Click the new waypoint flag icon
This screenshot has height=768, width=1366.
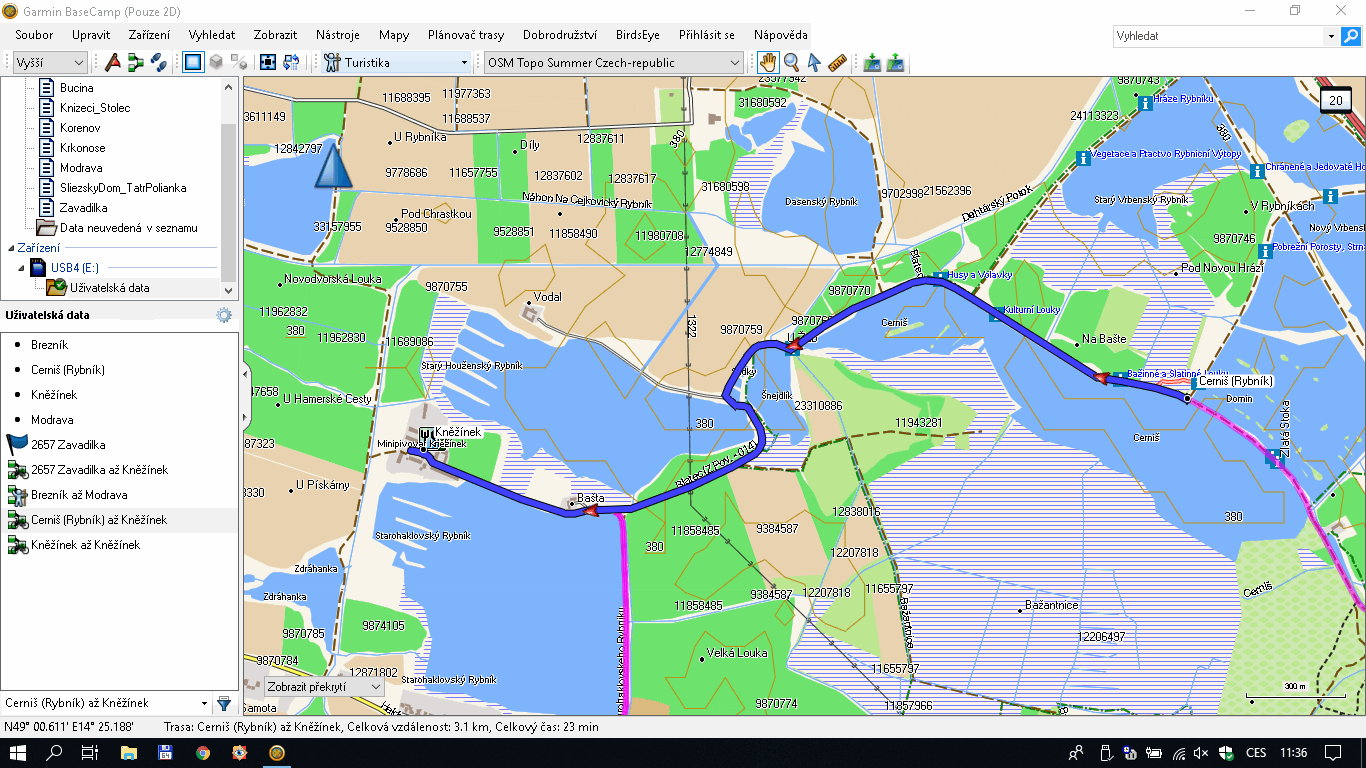pos(113,62)
